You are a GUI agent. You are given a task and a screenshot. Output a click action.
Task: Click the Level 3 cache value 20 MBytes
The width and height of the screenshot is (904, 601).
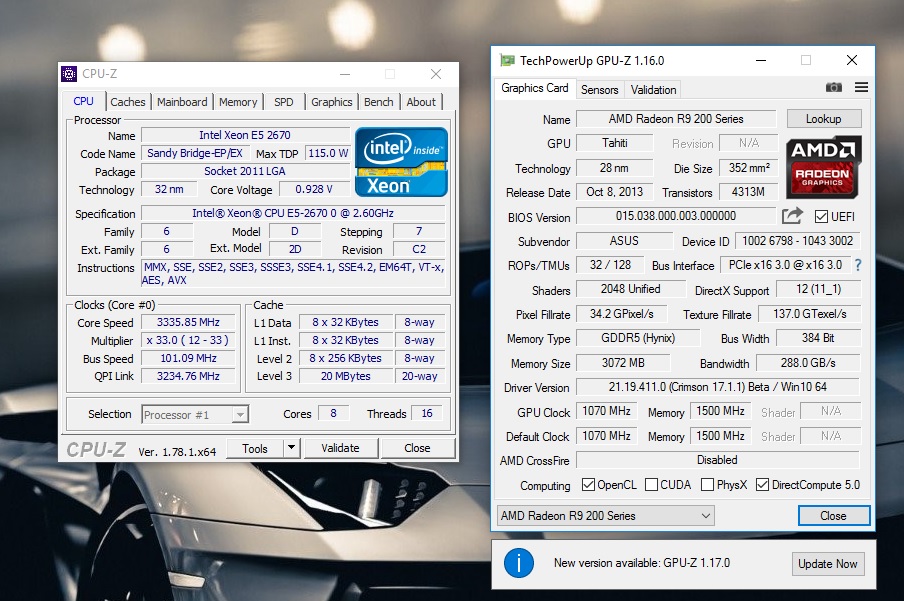346,376
